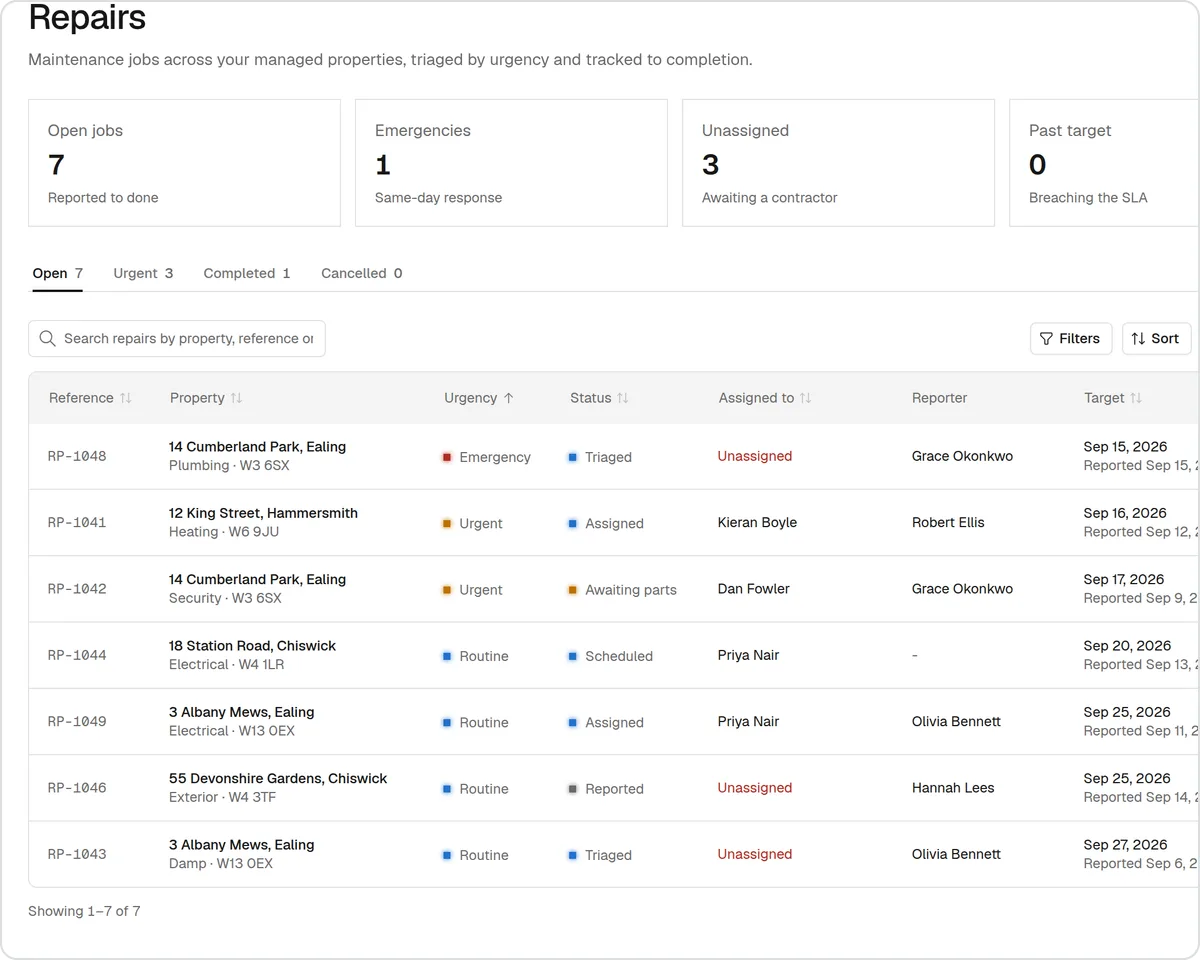Open repair reference RP-1041
The height and width of the screenshot is (960, 1200).
(x=77, y=522)
